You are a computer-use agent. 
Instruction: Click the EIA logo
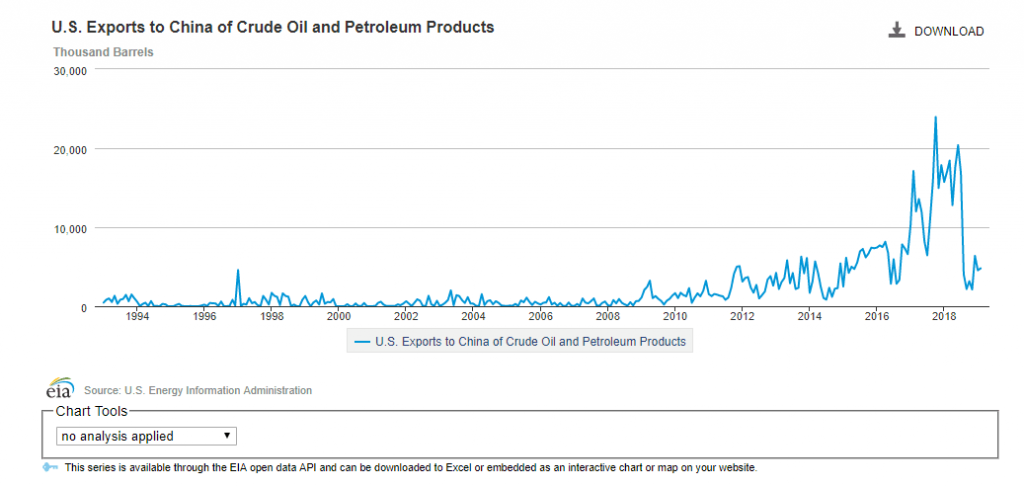[x=60, y=389]
